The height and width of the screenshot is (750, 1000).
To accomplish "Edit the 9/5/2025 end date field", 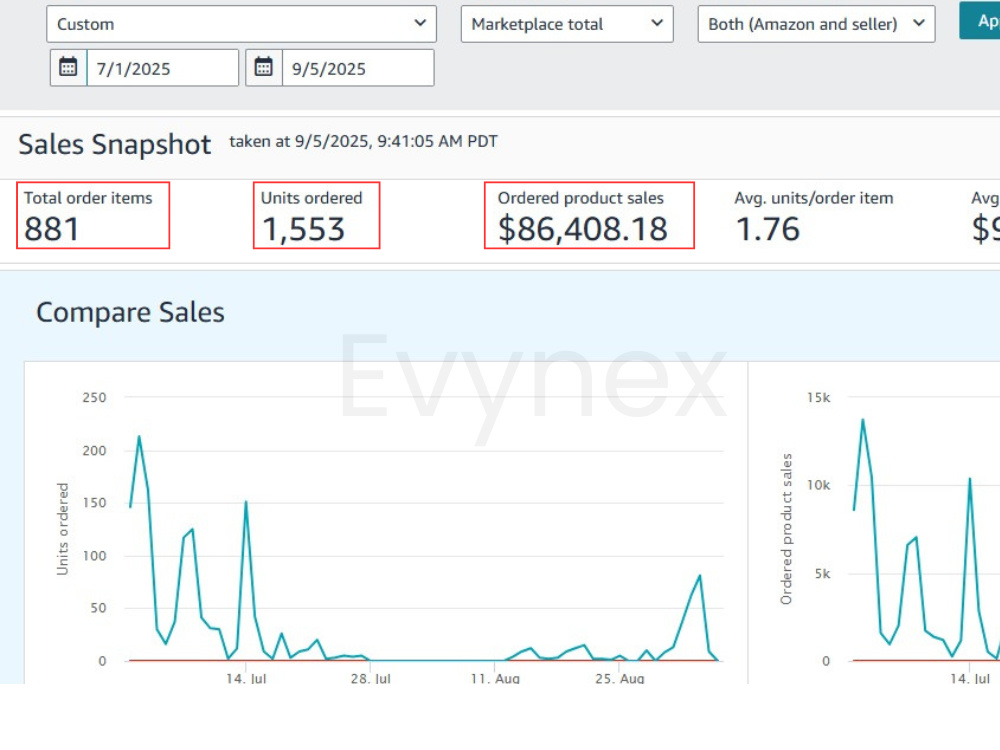I will [358, 68].
